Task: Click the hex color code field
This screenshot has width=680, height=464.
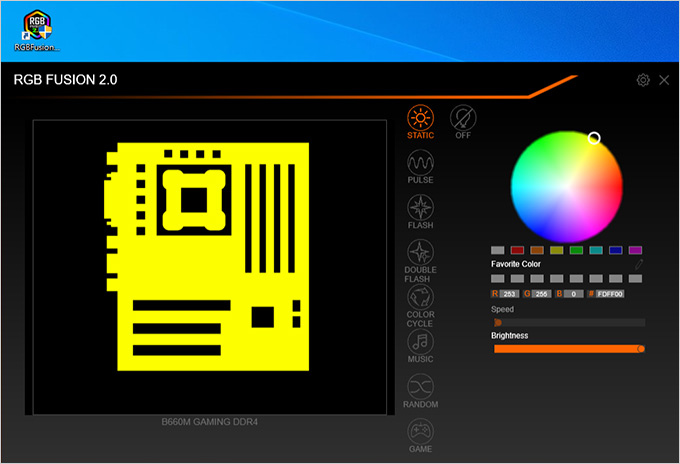Action: point(610,294)
